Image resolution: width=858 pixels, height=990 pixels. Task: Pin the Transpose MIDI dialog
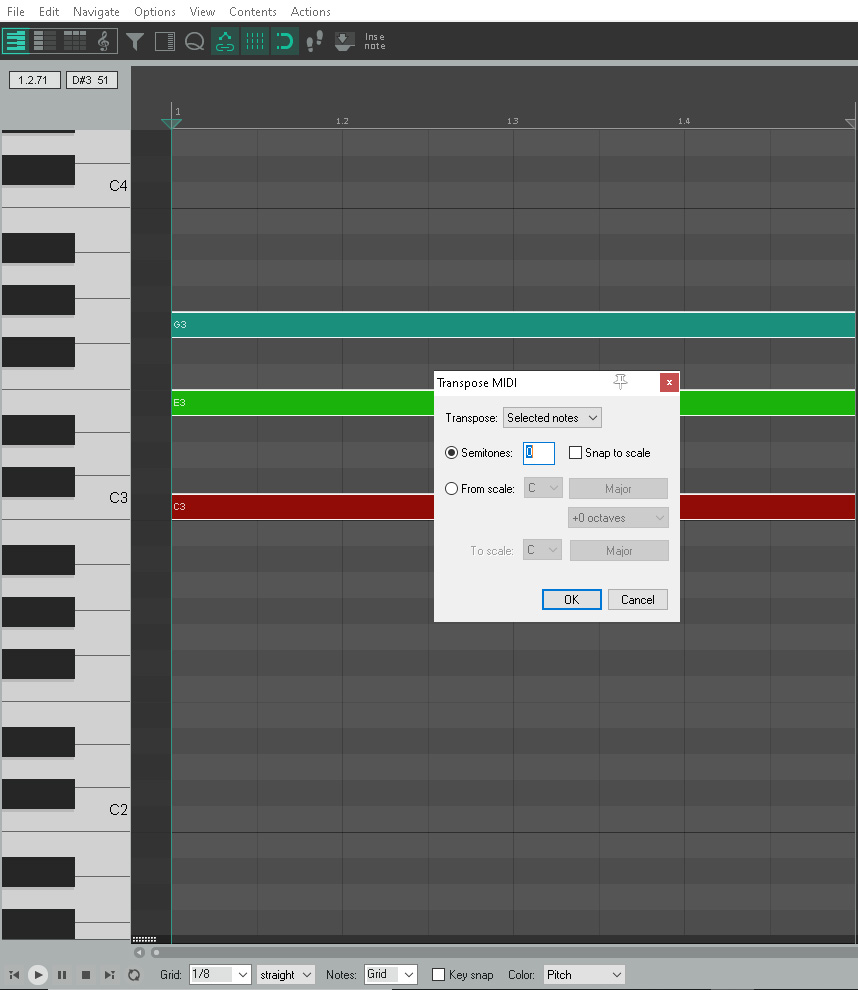(620, 382)
